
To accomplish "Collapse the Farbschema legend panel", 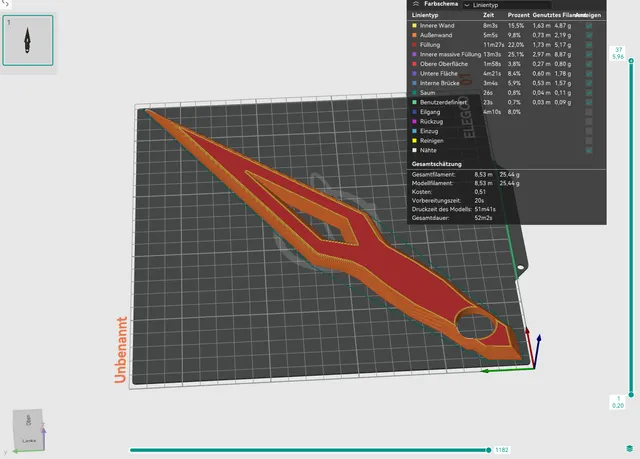I will point(416,4).
